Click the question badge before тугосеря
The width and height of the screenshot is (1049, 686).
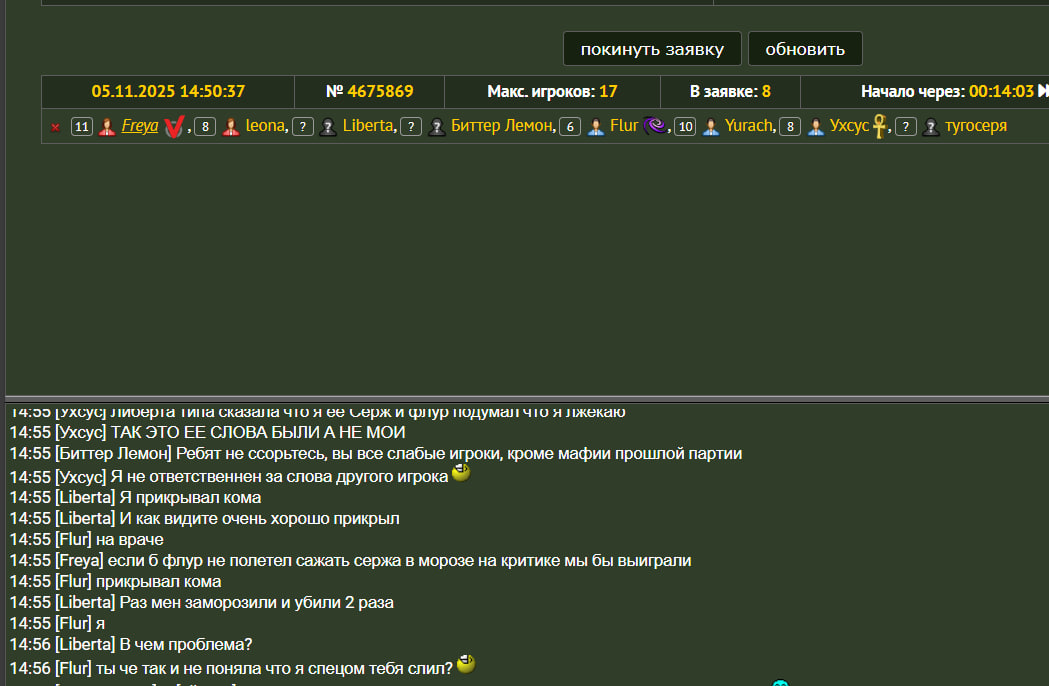[x=906, y=126]
